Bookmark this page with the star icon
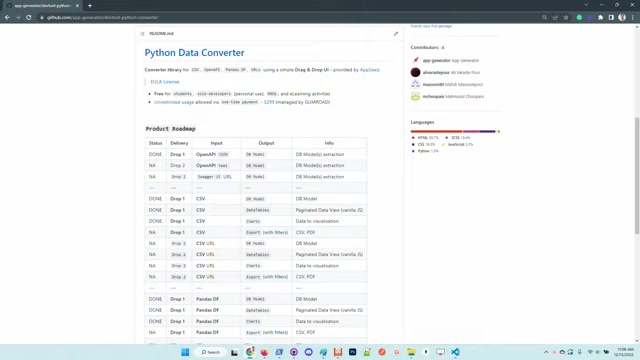Image resolution: width=640 pixels, height=360 pixels. tap(566, 18)
